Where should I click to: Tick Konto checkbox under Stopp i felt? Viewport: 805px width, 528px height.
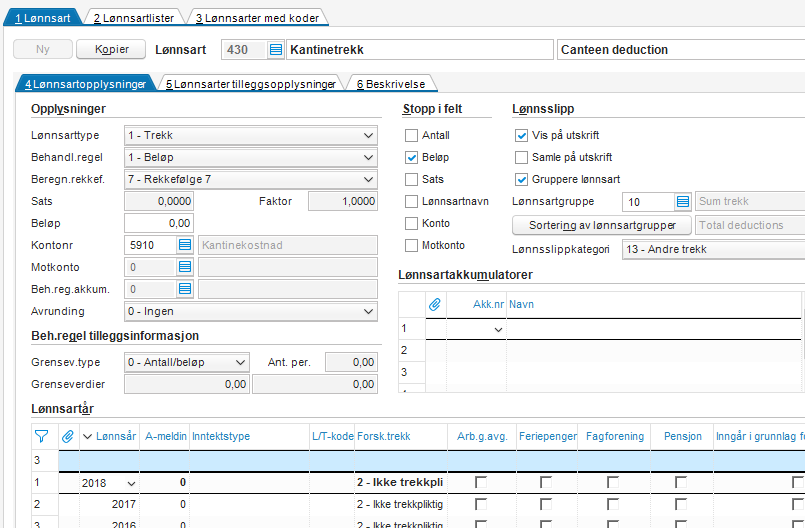(411, 223)
